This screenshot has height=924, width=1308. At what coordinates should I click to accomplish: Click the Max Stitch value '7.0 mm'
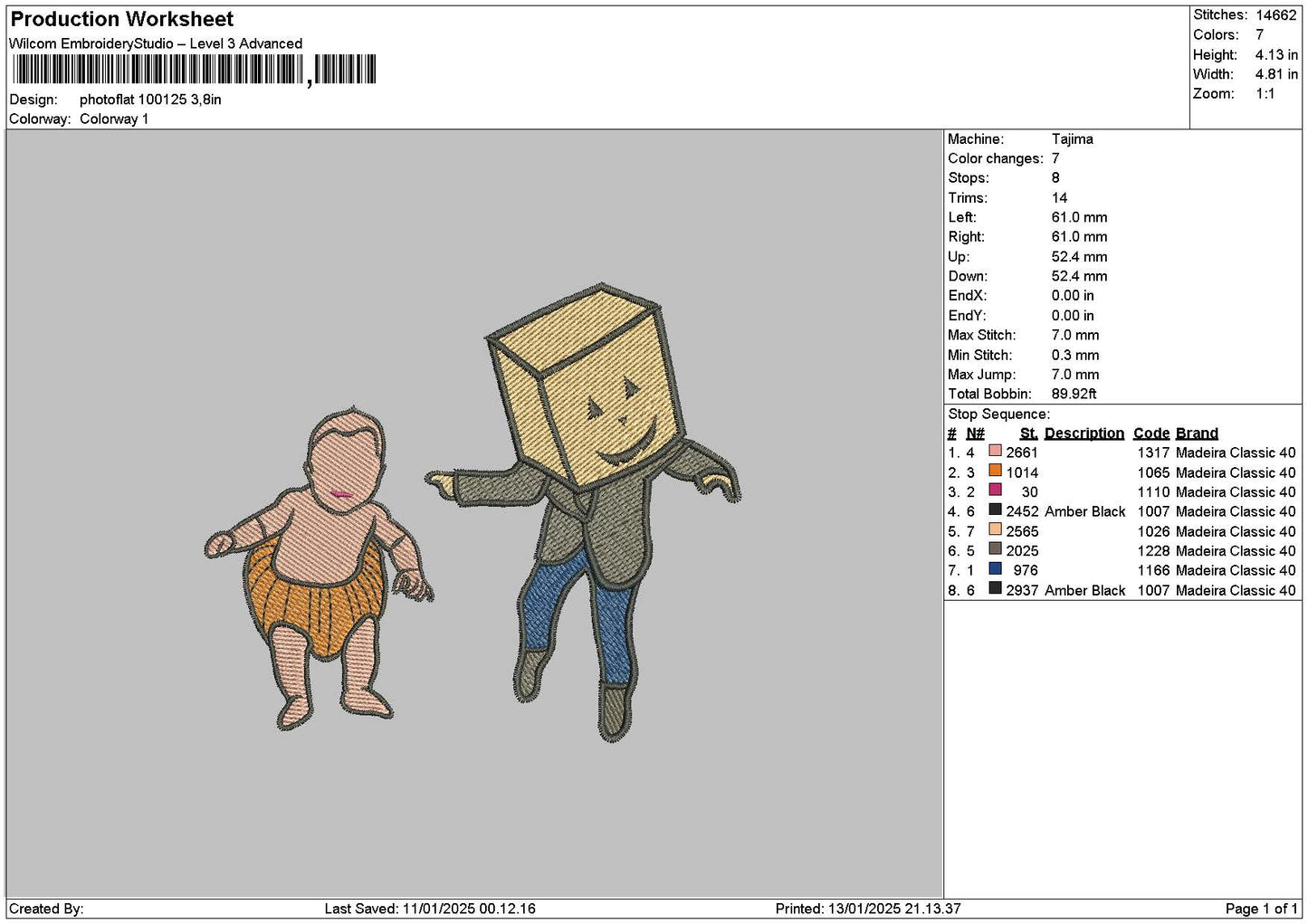point(1075,336)
